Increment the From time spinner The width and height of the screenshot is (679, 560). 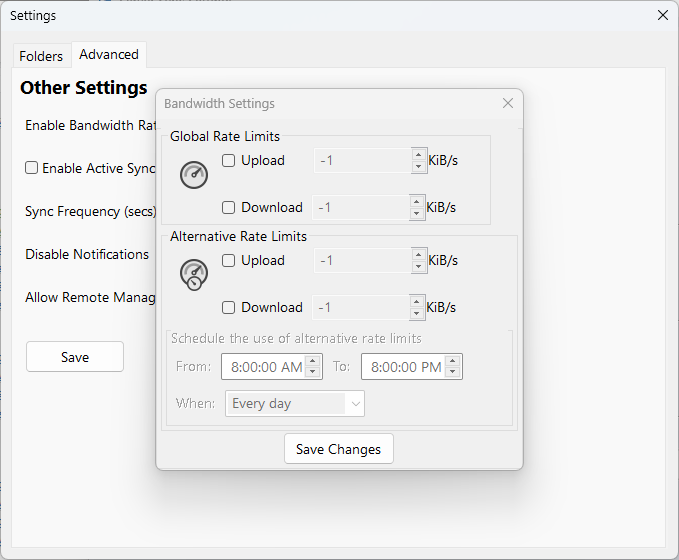pos(313,361)
